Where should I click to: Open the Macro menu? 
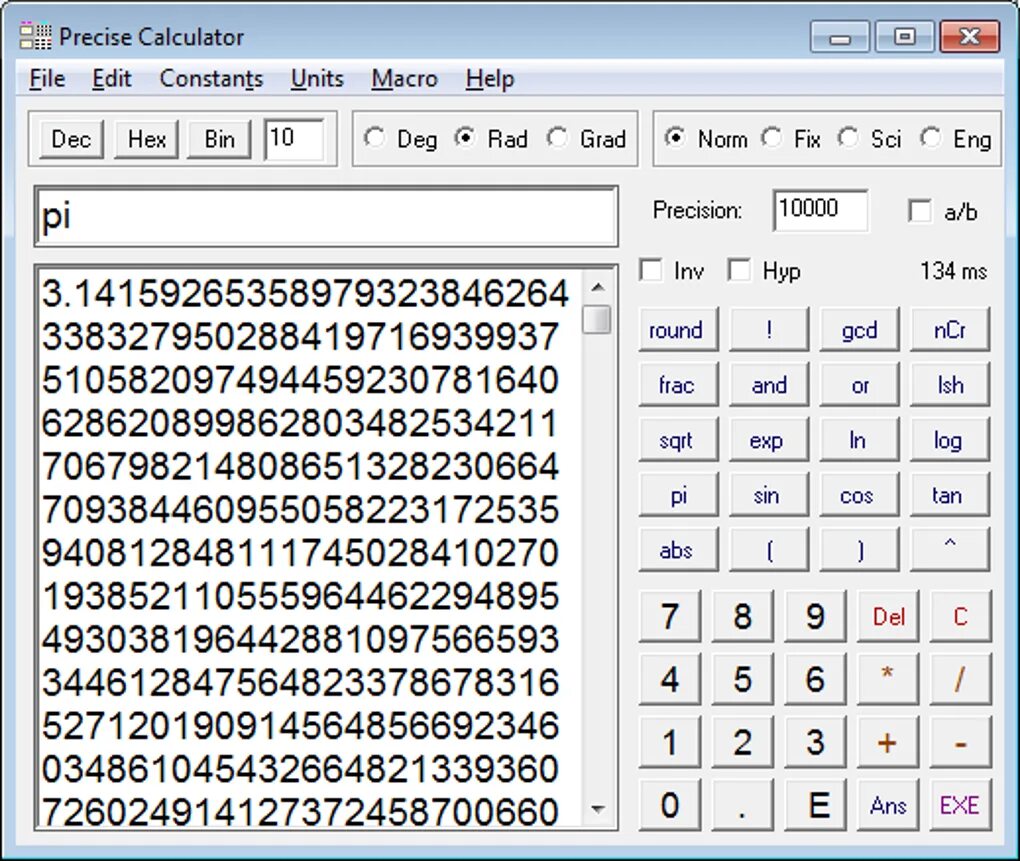coord(405,79)
